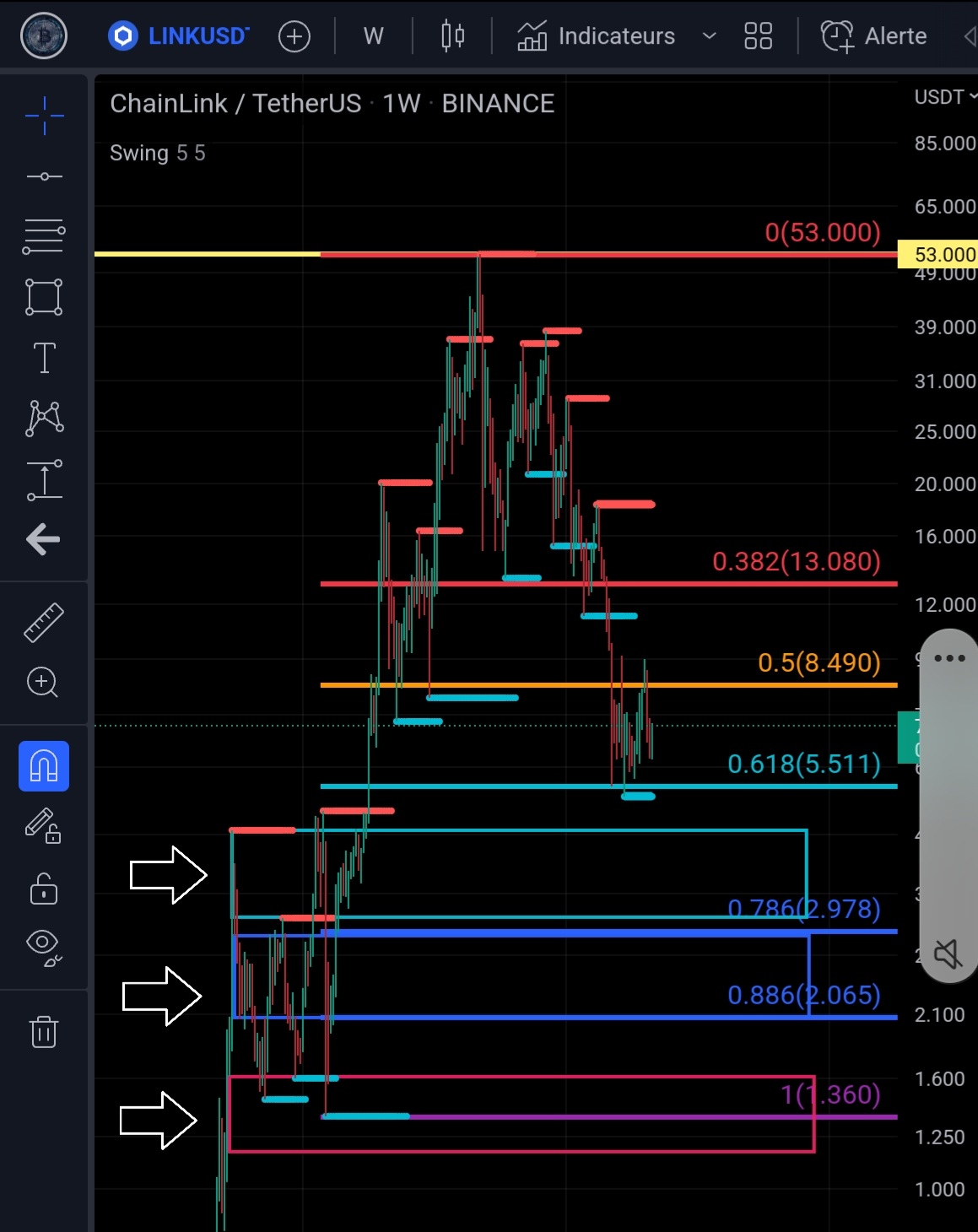
Task: Select the XABCD pattern tool
Action: tap(44, 419)
